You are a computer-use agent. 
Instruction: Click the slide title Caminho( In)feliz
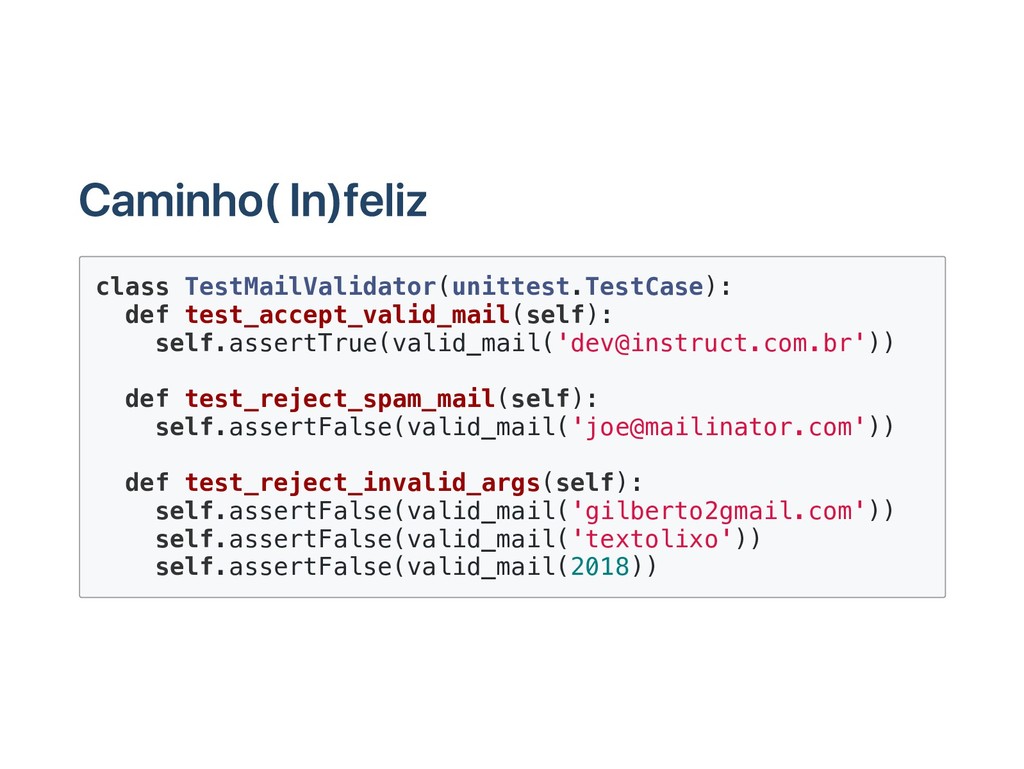click(253, 200)
